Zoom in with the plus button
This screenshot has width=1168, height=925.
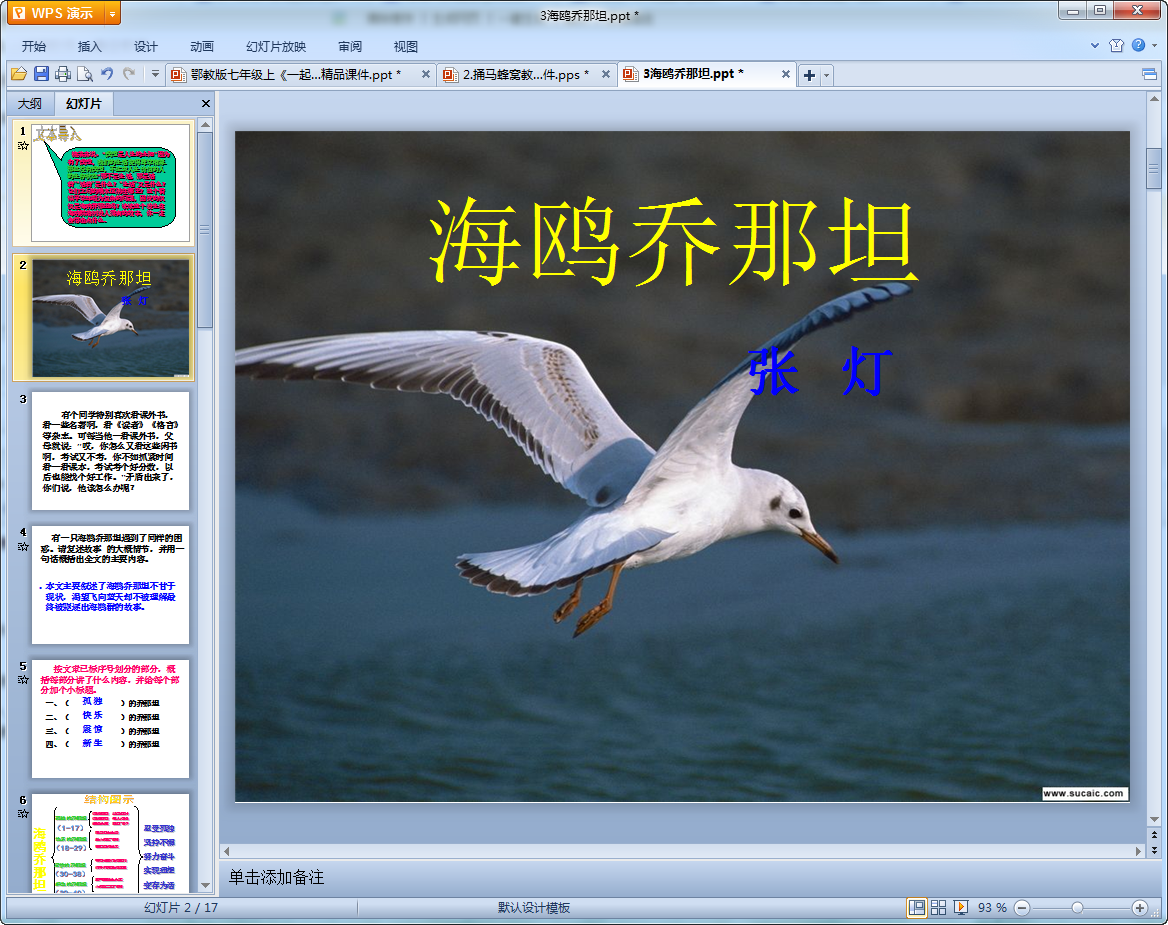click(x=1139, y=908)
